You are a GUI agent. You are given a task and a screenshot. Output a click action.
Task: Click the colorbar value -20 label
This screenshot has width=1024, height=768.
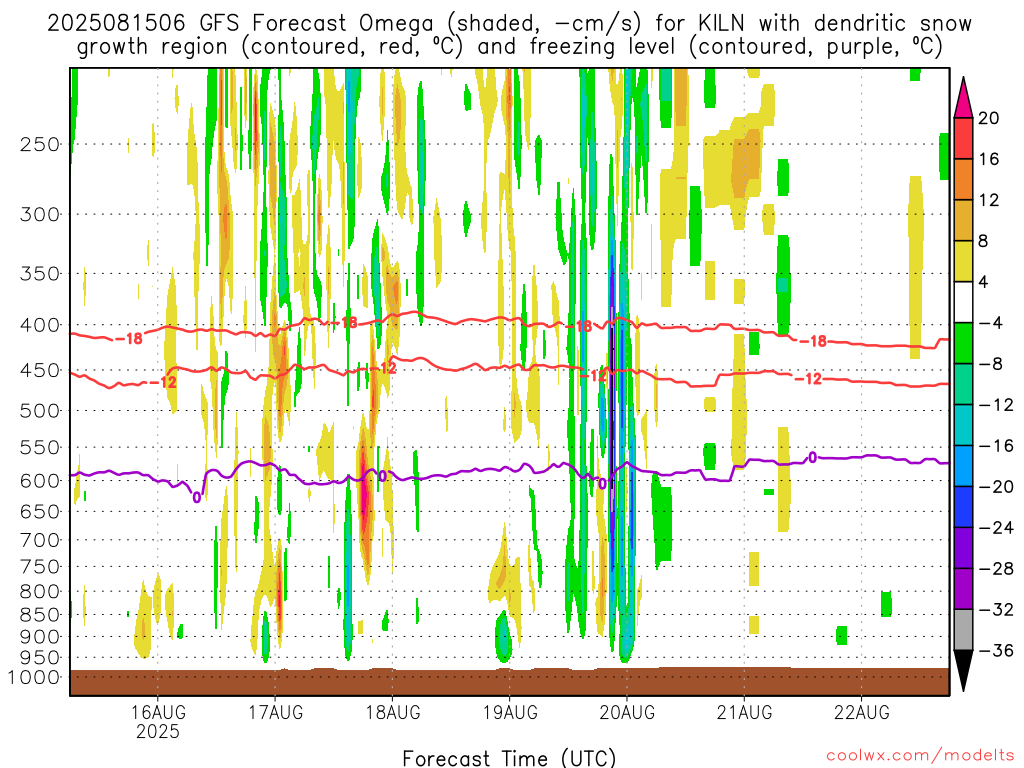(x=996, y=487)
